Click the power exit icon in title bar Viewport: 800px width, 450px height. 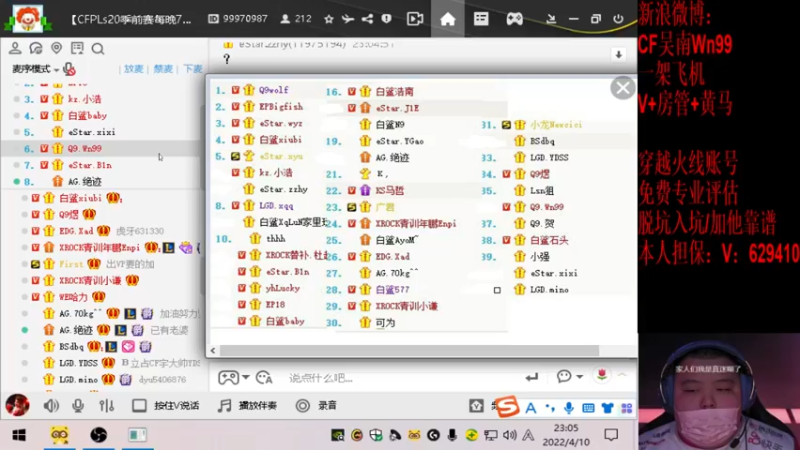(x=618, y=19)
